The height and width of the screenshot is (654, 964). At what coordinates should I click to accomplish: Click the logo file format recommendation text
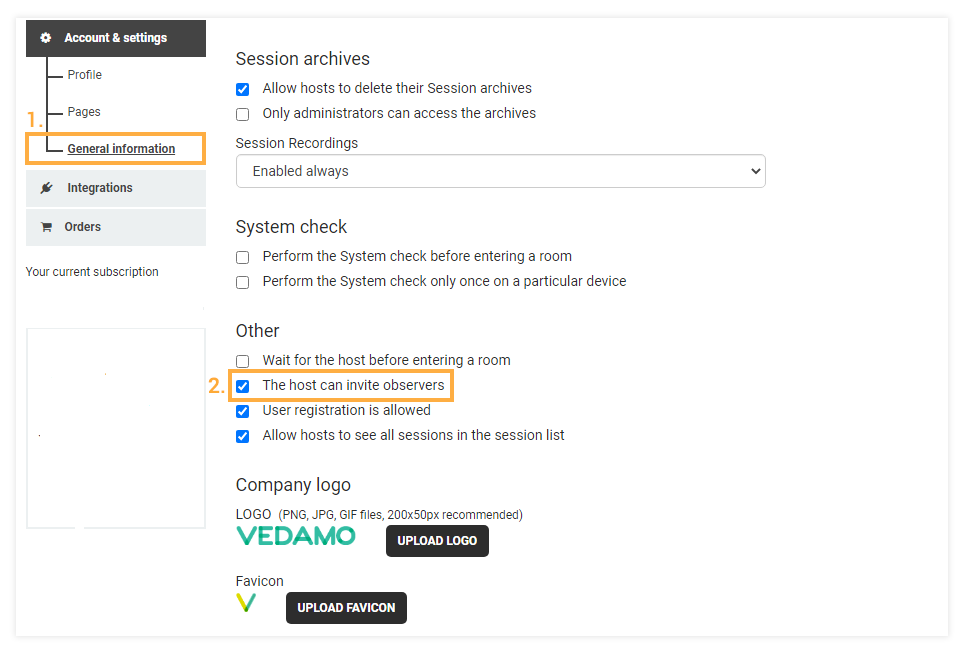400,515
